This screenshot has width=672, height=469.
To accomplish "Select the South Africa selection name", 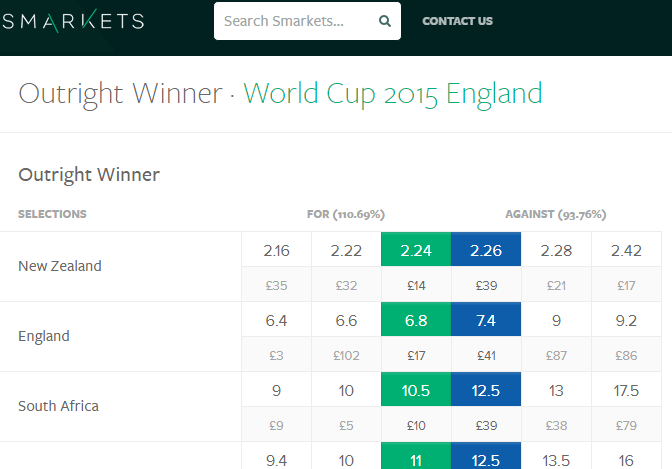I will point(59,406).
